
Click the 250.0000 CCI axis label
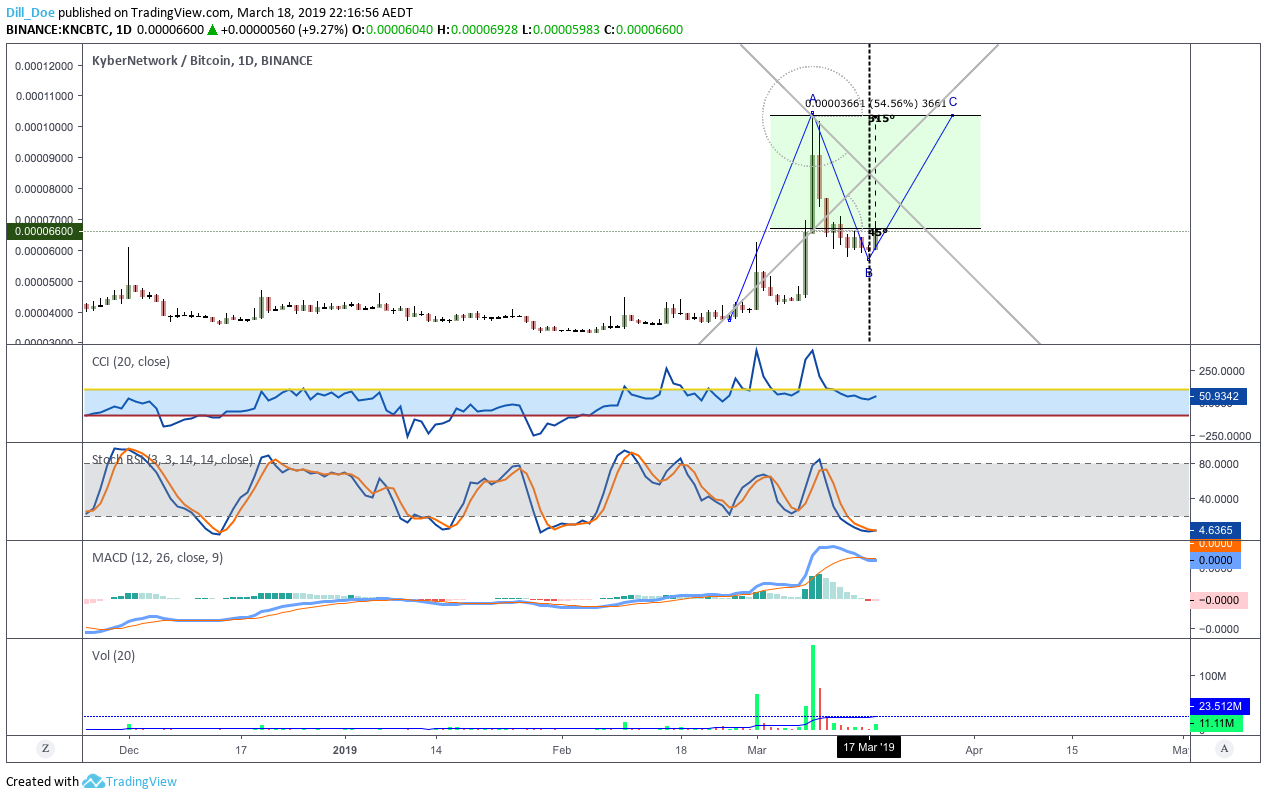pyautogui.click(x=1220, y=371)
